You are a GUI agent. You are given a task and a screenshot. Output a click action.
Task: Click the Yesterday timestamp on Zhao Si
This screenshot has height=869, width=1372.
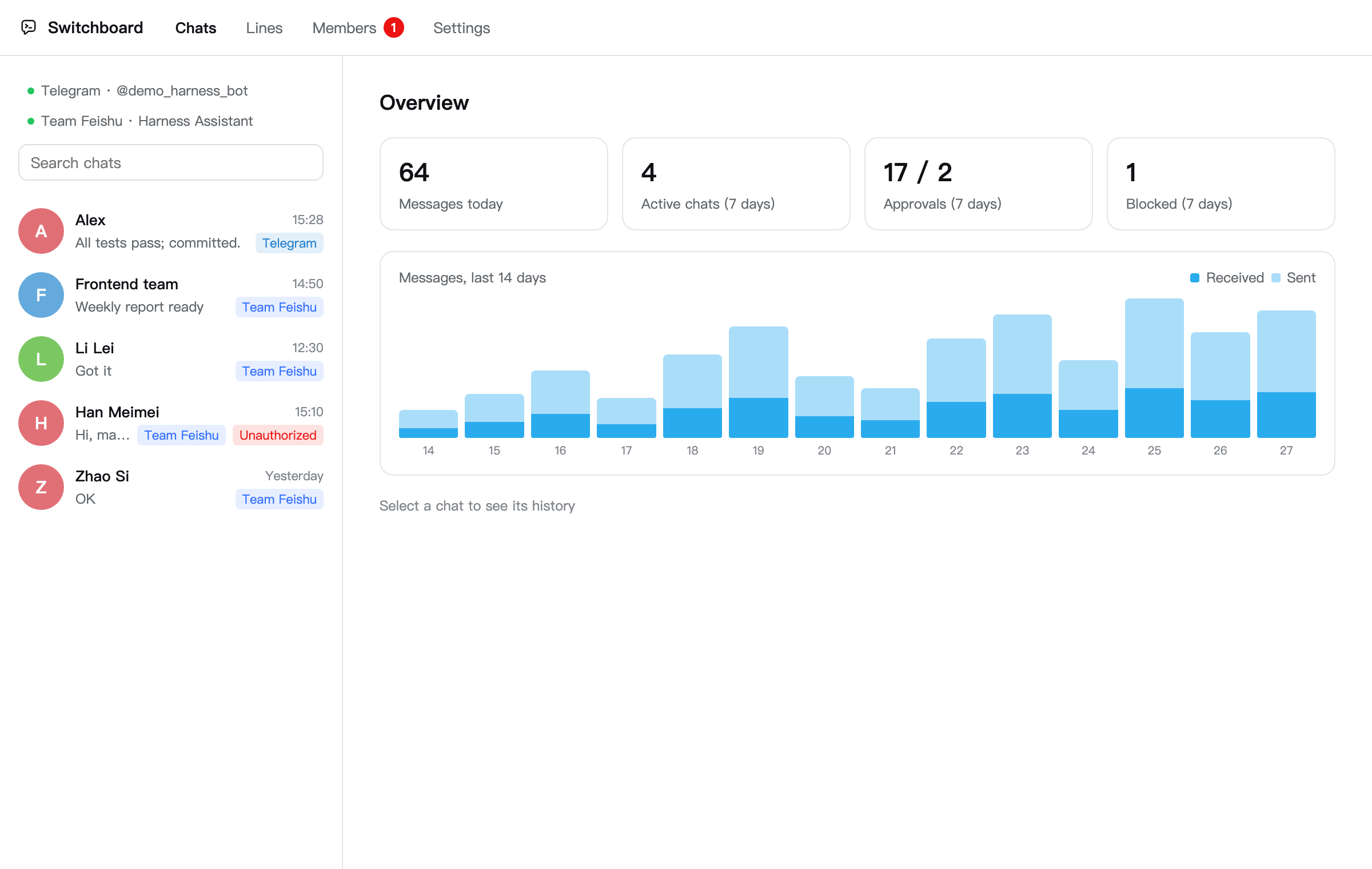(x=294, y=476)
